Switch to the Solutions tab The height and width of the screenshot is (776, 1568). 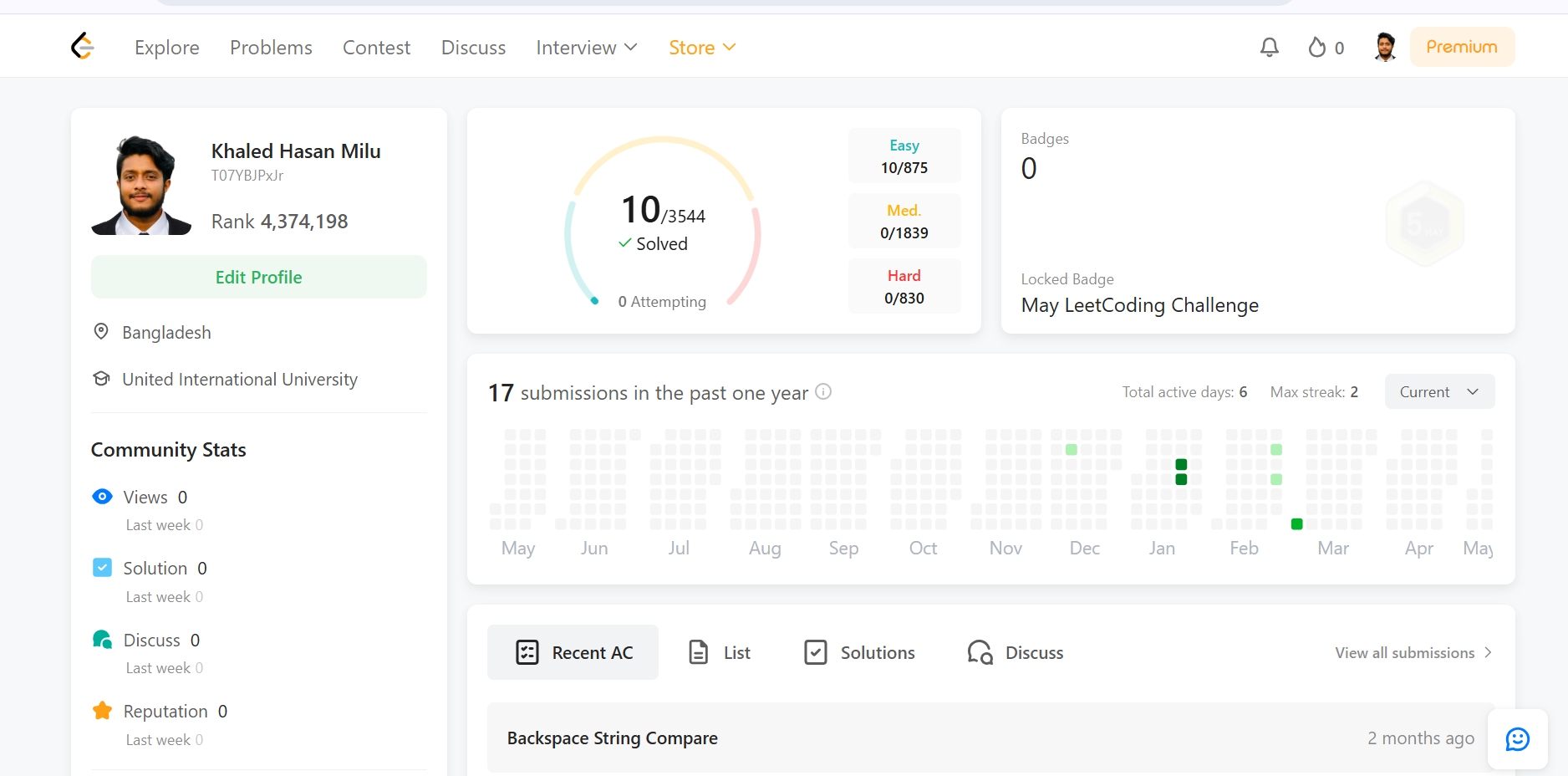[x=859, y=652]
